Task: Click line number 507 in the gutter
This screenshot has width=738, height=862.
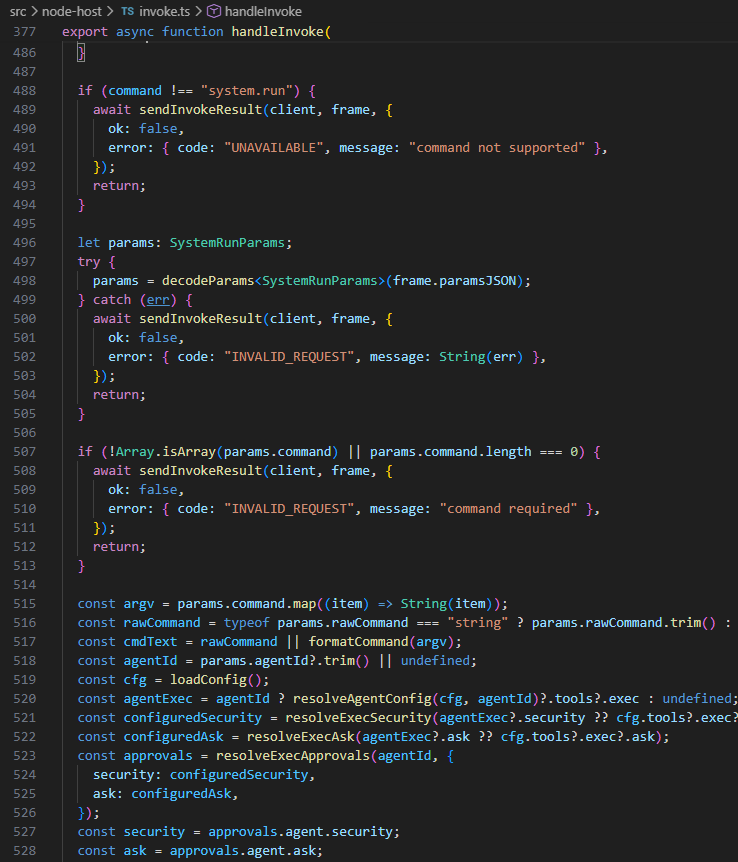Action: [24, 452]
